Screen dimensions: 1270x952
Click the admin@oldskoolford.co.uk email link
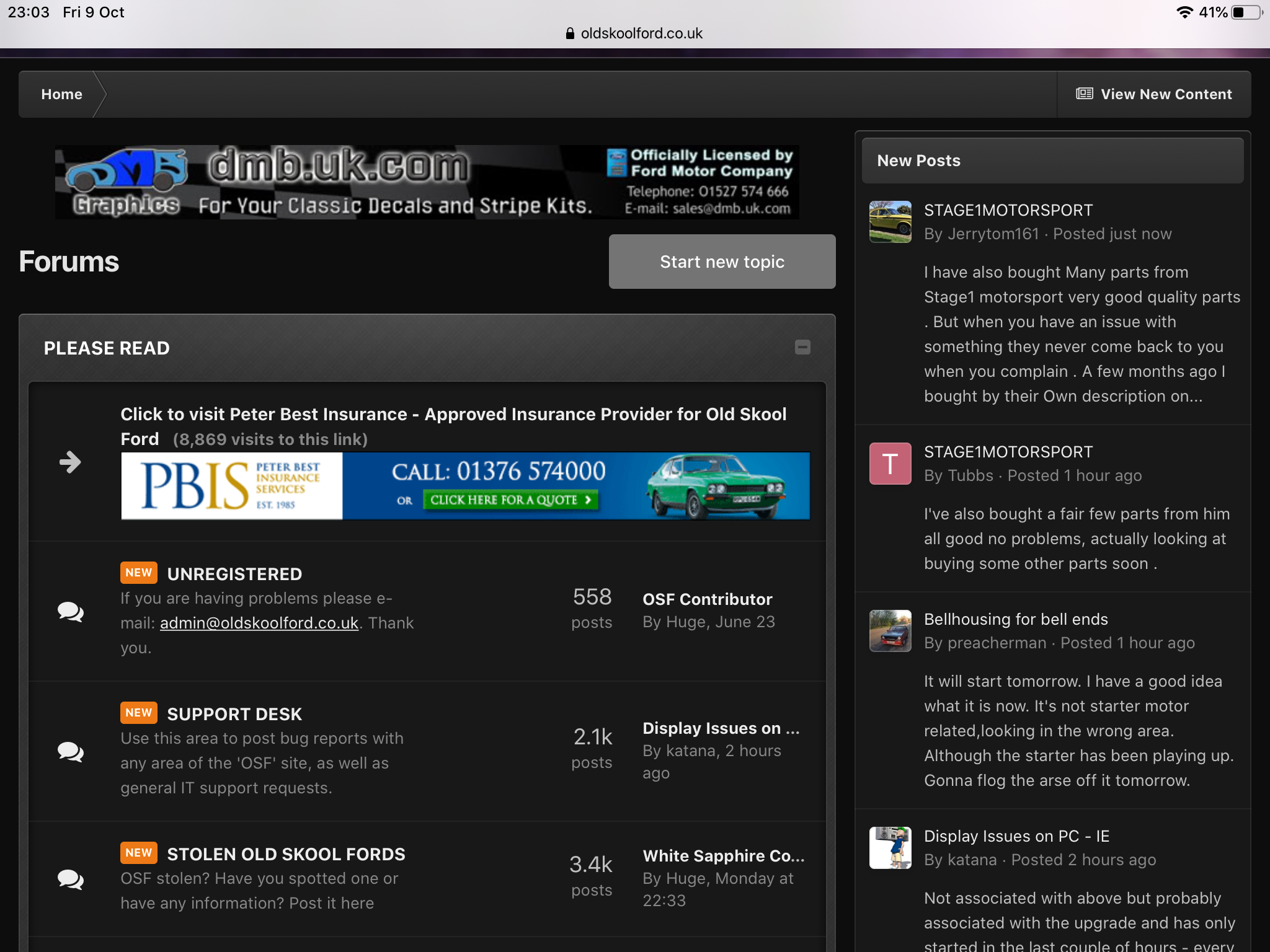[259, 623]
